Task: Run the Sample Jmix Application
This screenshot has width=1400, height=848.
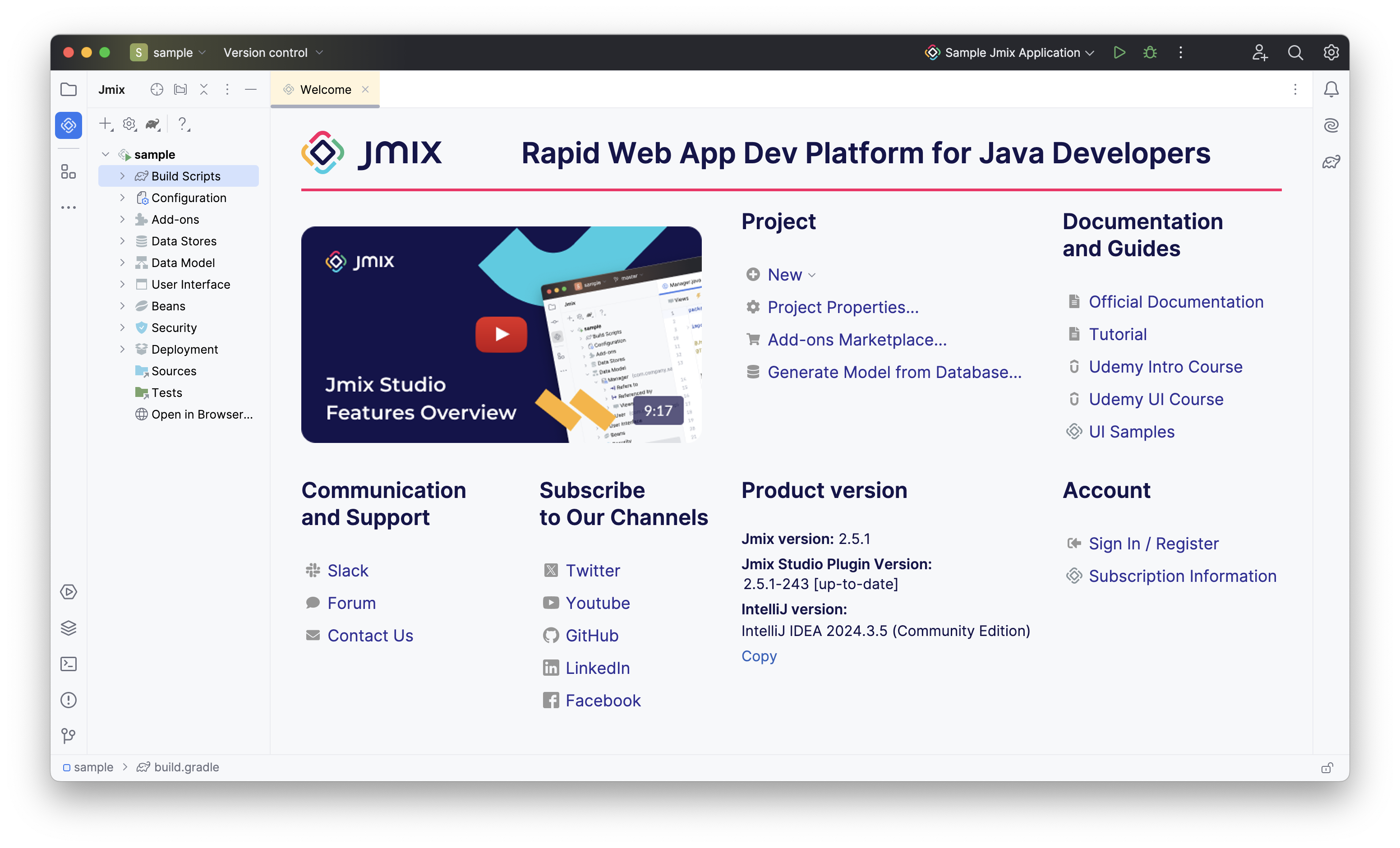Action: pyautogui.click(x=1119, y=52)
